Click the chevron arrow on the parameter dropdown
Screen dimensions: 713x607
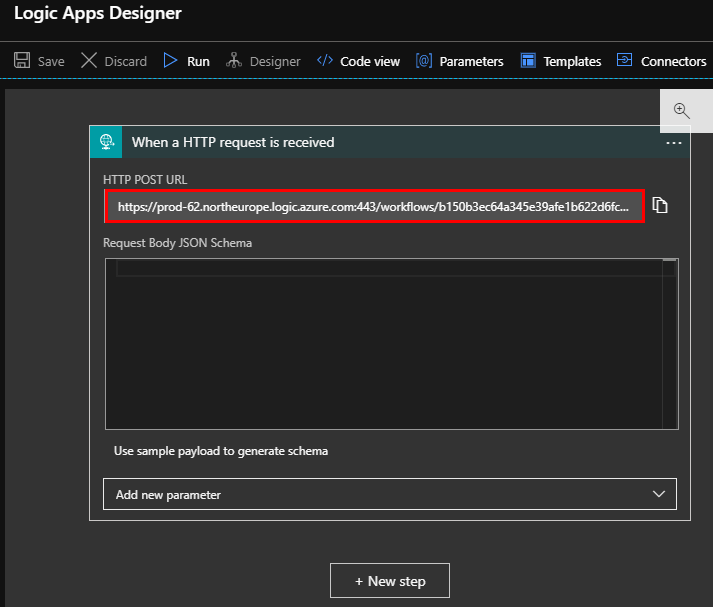pos(659,494)
